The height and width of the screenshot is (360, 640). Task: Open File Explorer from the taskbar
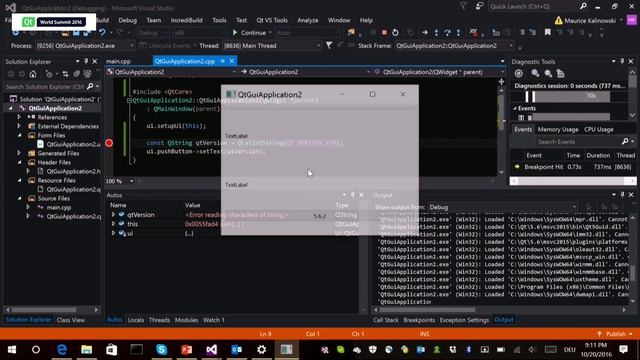click(x=87, y=350)
